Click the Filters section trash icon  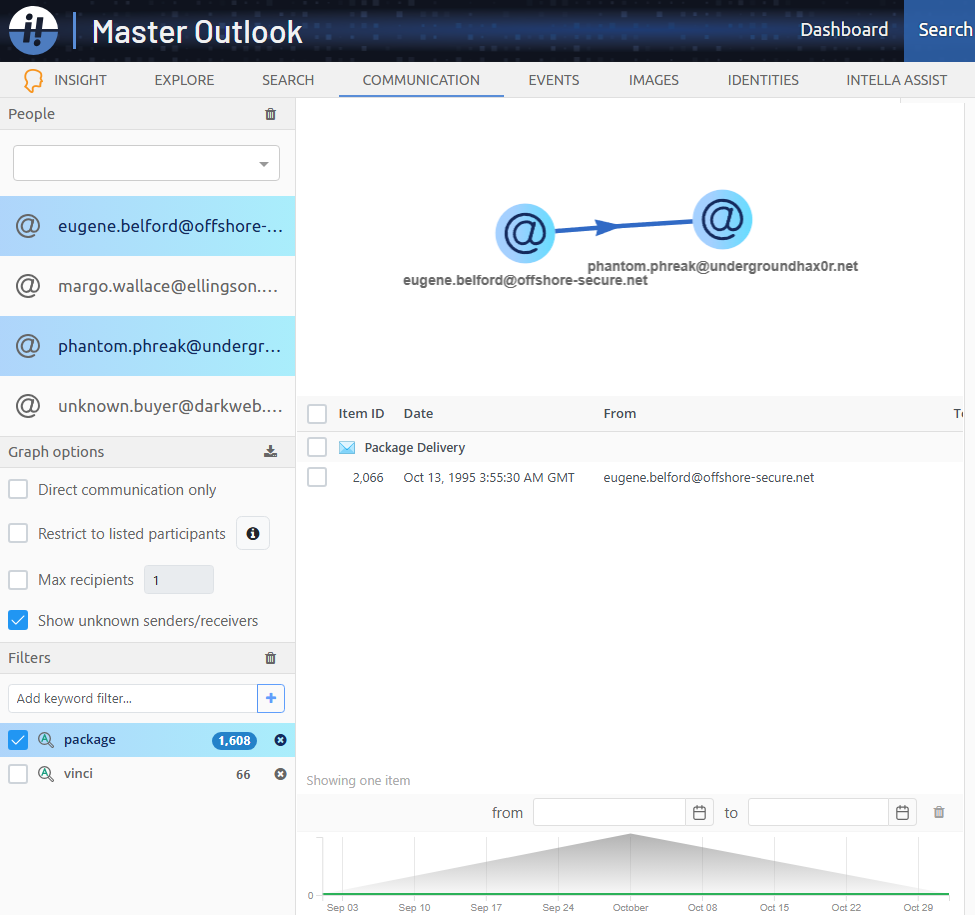pos(270,658)
